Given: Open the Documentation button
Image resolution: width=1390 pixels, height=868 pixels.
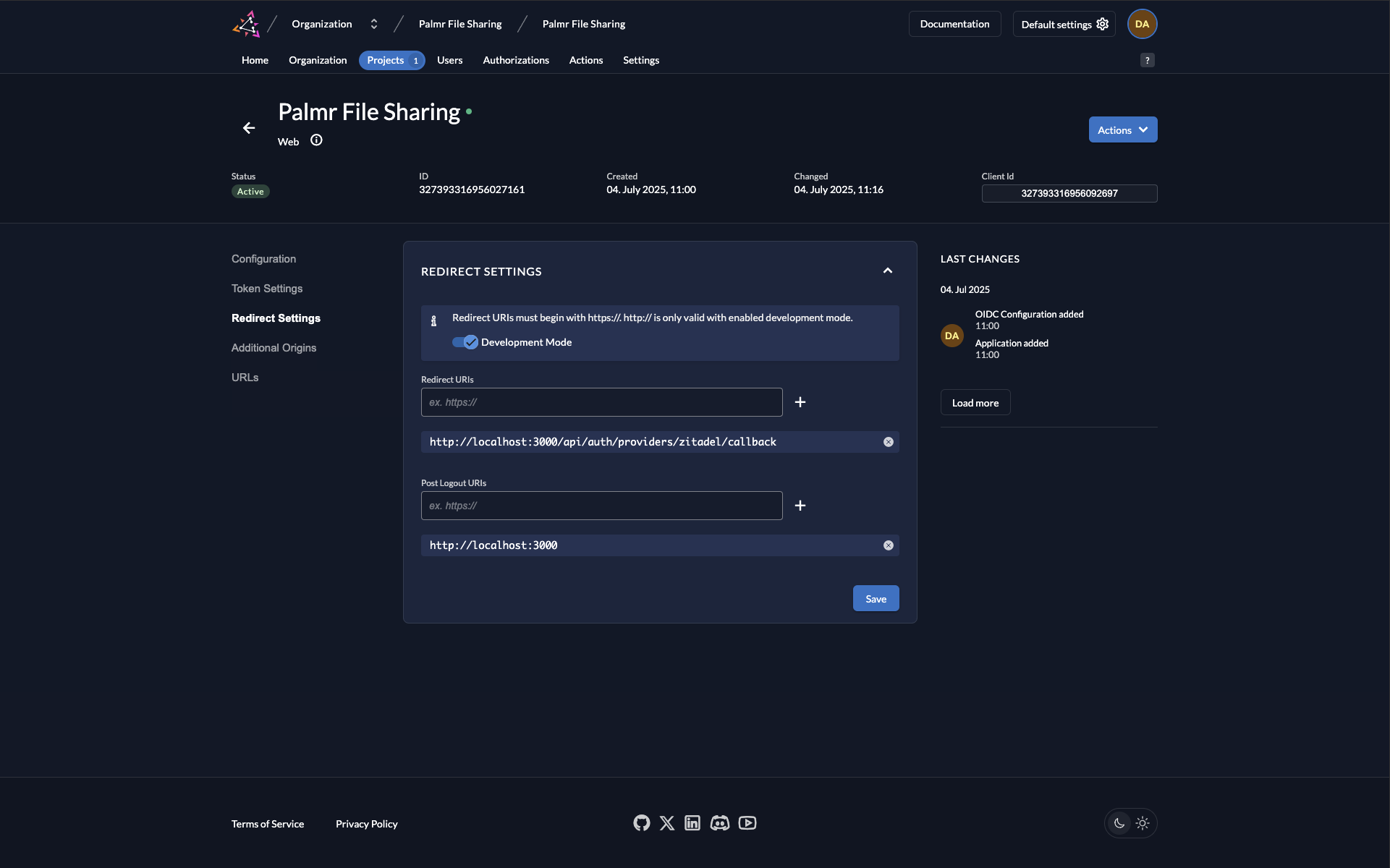Looking at the screenshot, I should pos(954,24).
